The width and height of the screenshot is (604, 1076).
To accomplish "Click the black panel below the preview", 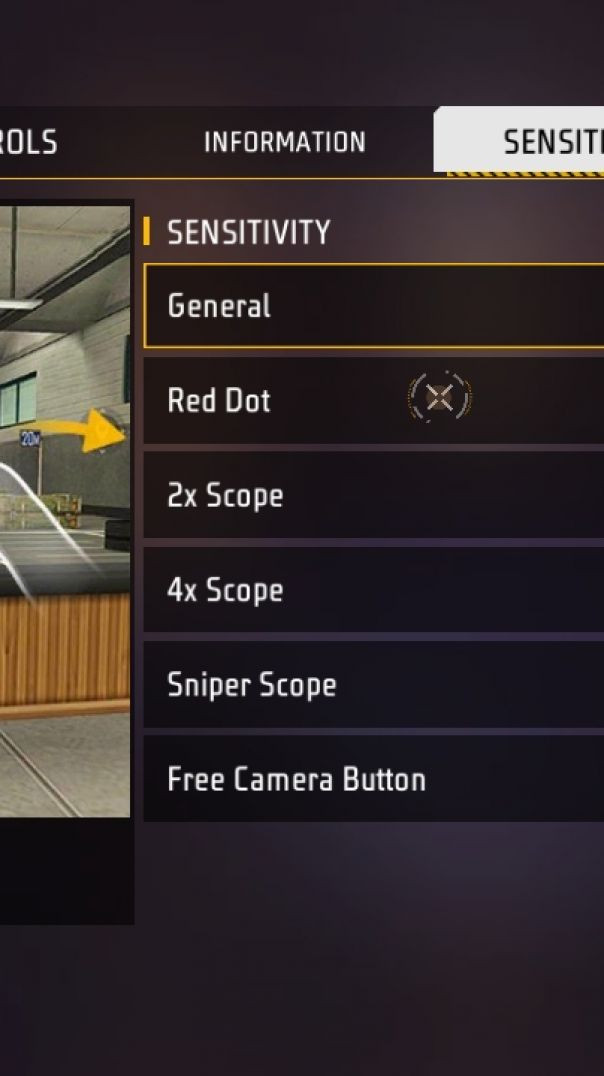I will (67, 872).
